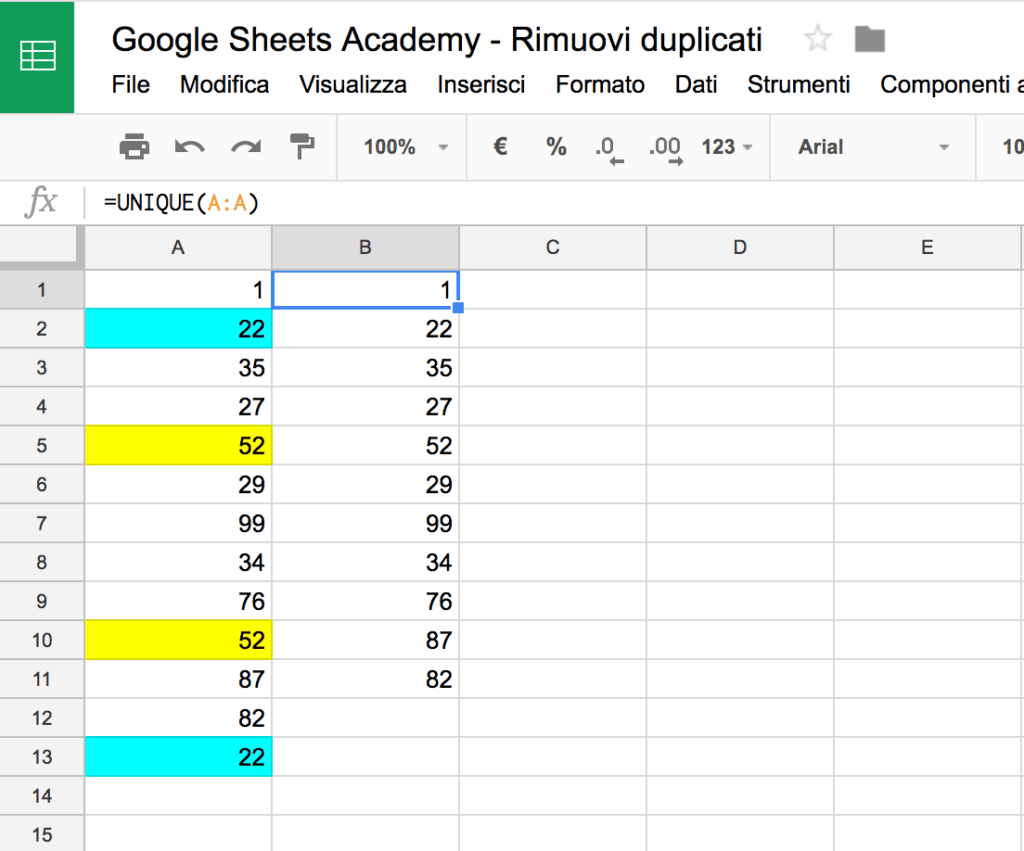Viewport: 1024px width, 851px height.
Task: Click the fill handle on cell B1
Action: [458, 308]
